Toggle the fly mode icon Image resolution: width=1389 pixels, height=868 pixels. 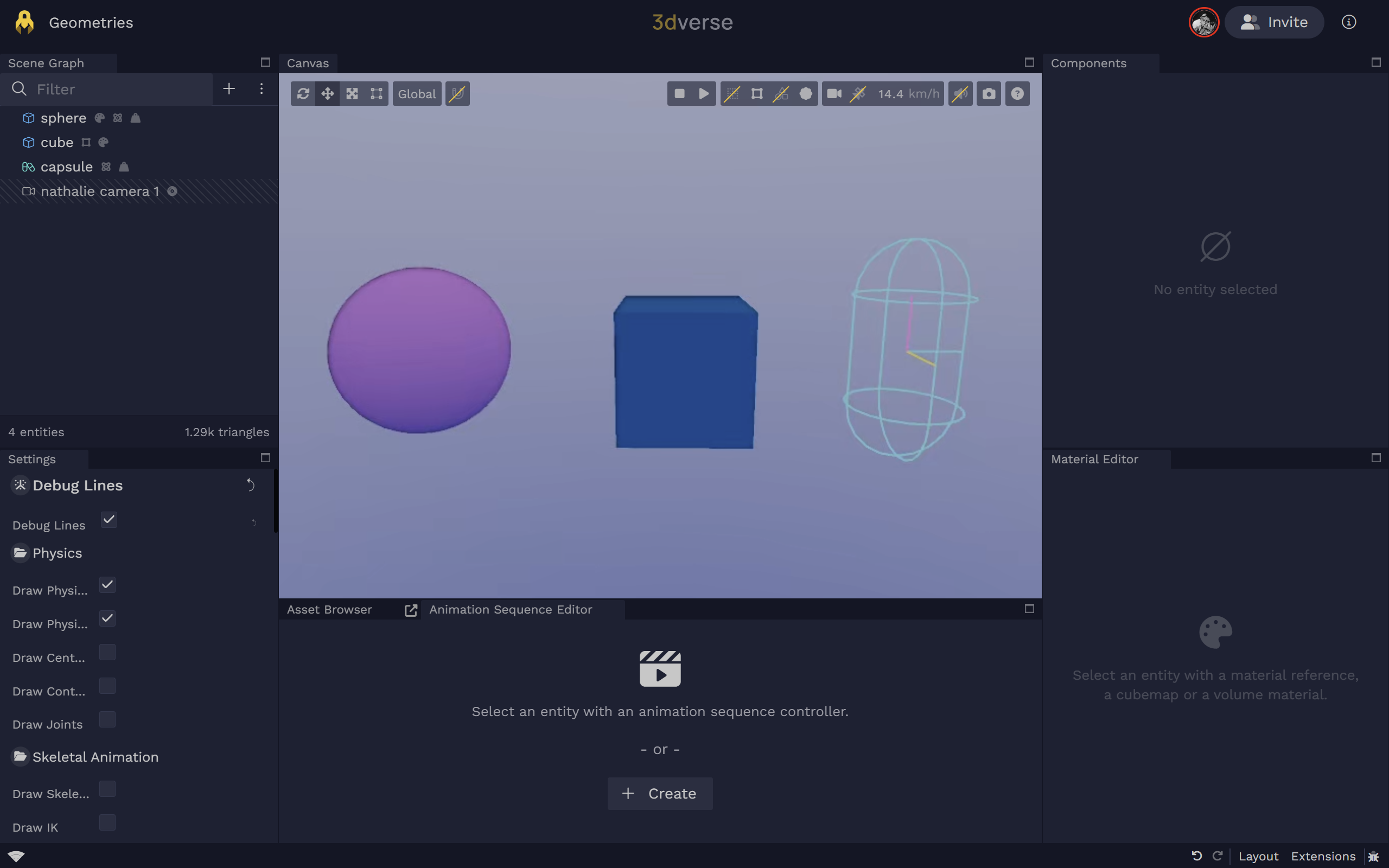(858, 93)
